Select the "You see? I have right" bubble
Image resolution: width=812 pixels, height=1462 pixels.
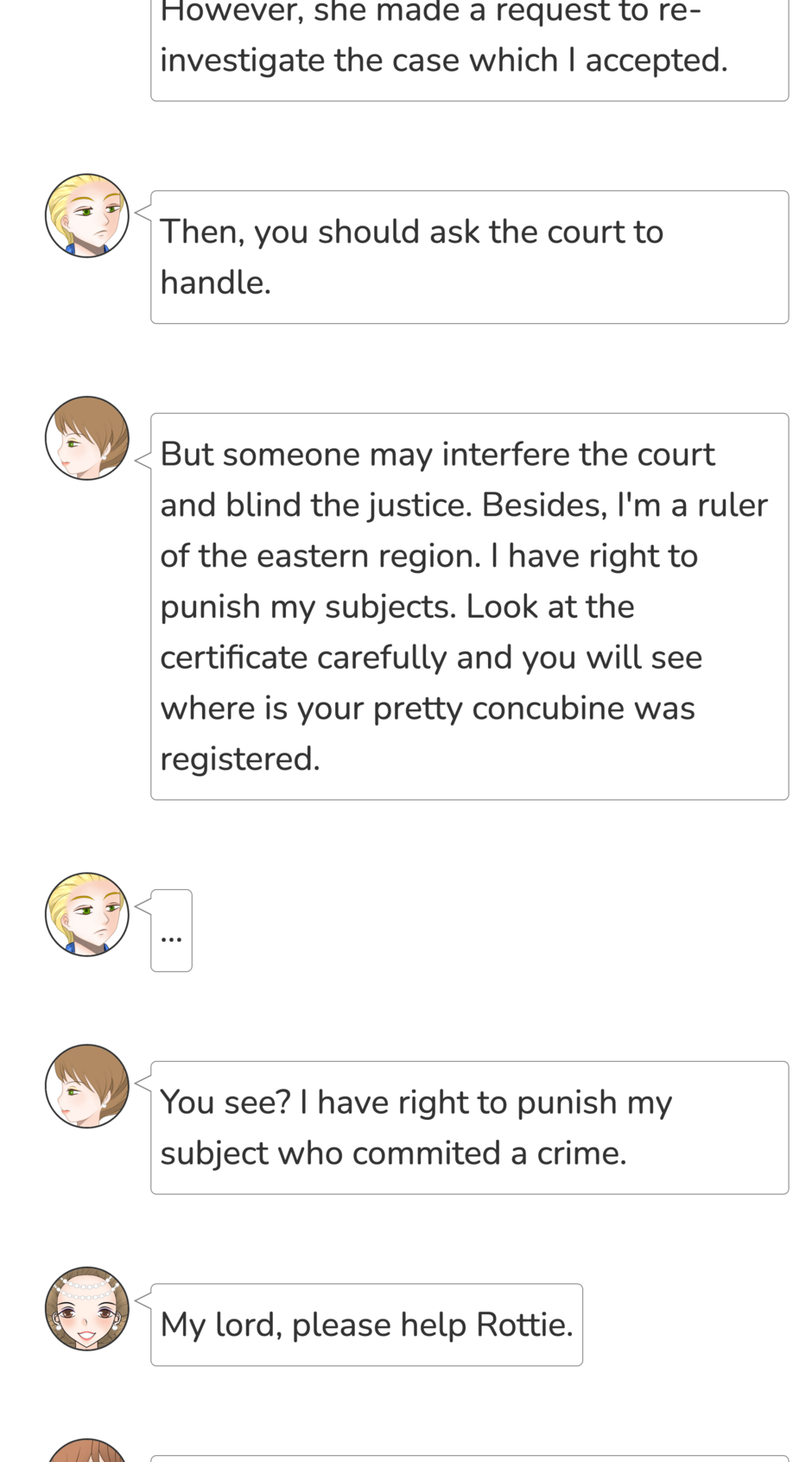469,1128
